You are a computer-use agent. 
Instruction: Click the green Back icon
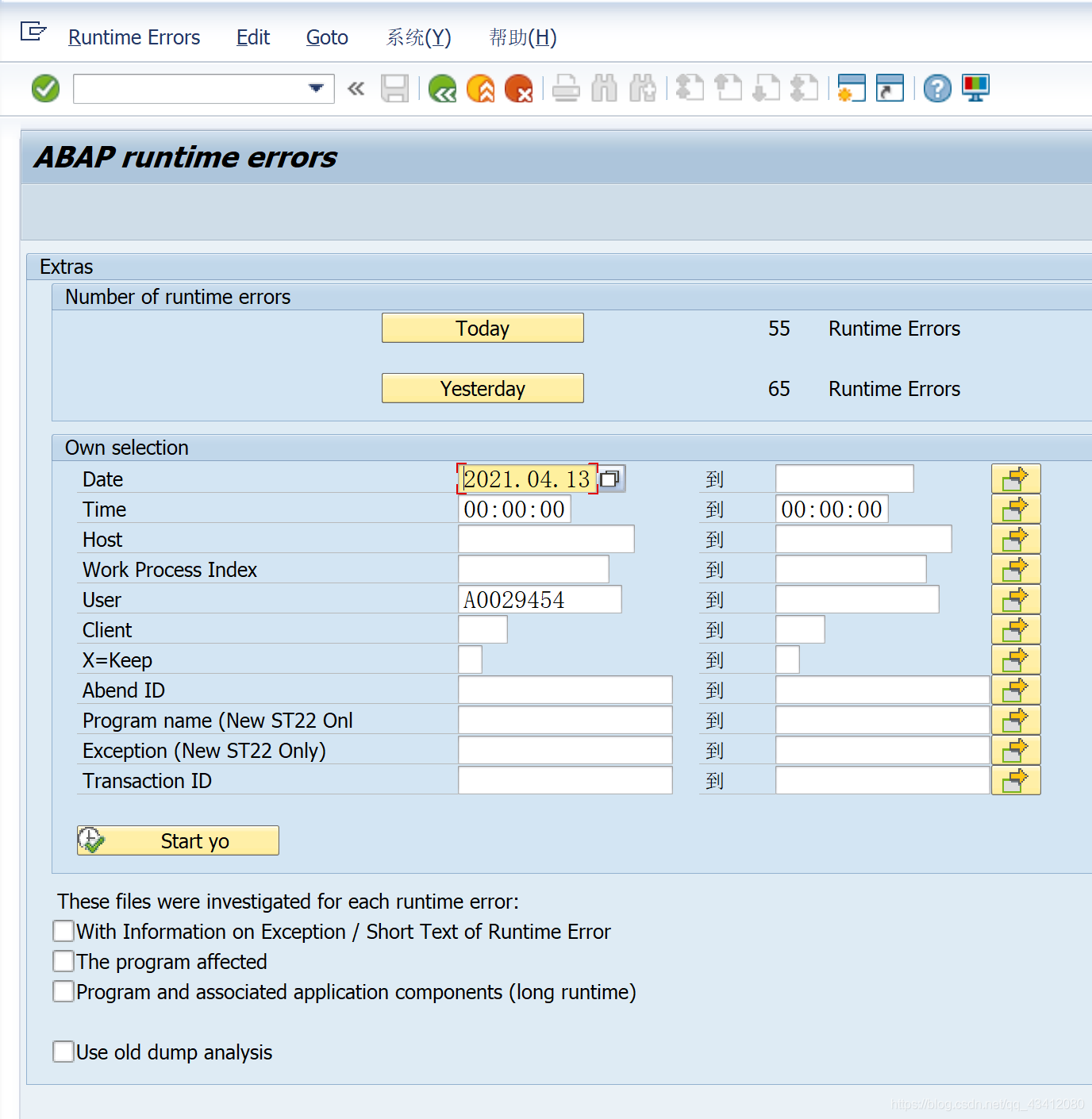click(x=442, y=88)
